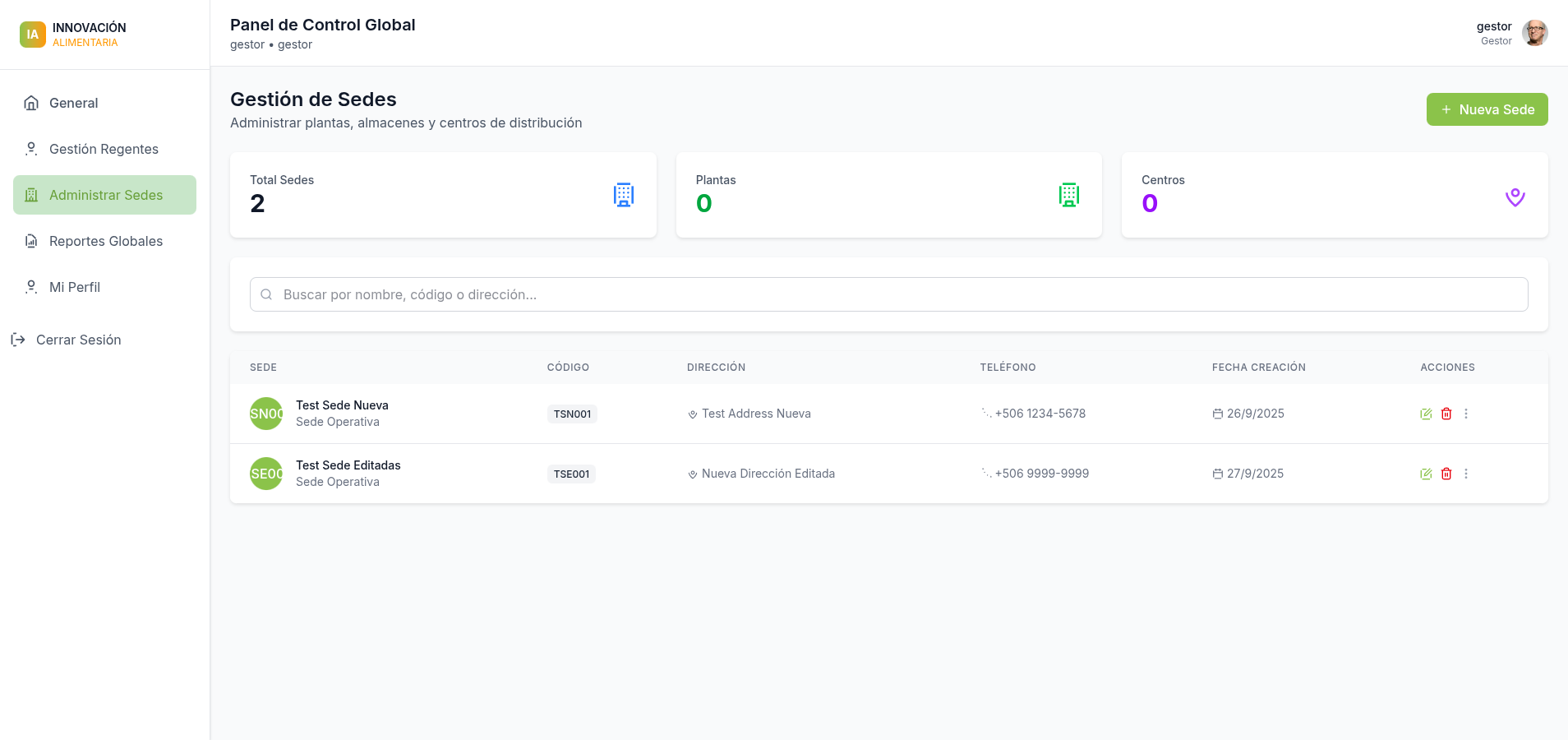Select Administrar Sedes in sidebar

104,195
